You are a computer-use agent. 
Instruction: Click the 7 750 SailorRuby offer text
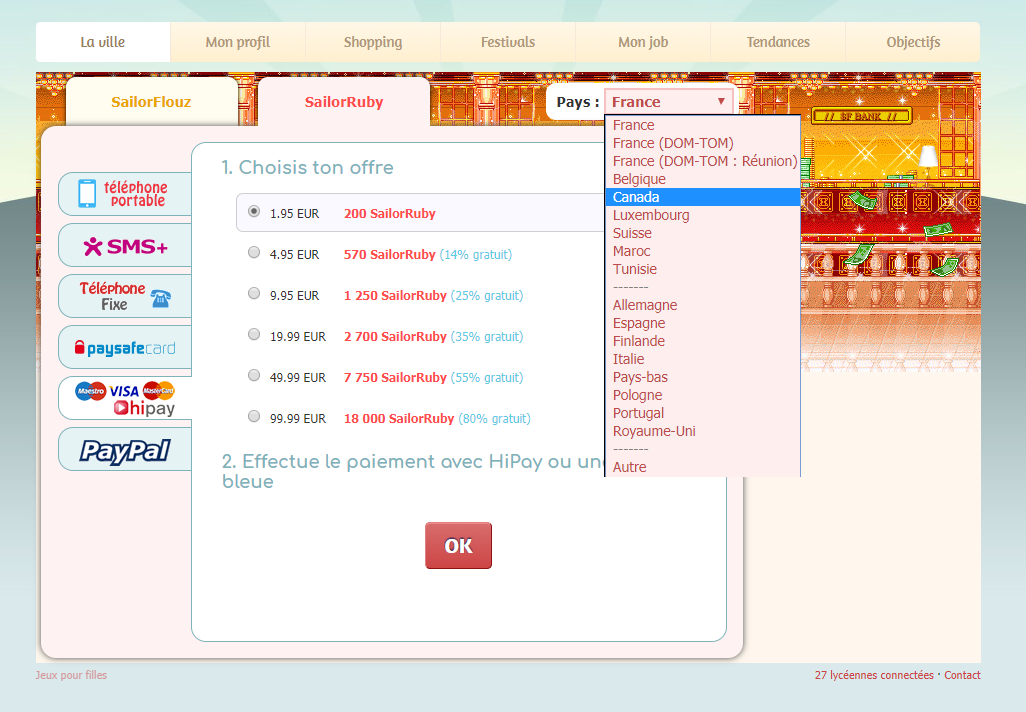395,378
